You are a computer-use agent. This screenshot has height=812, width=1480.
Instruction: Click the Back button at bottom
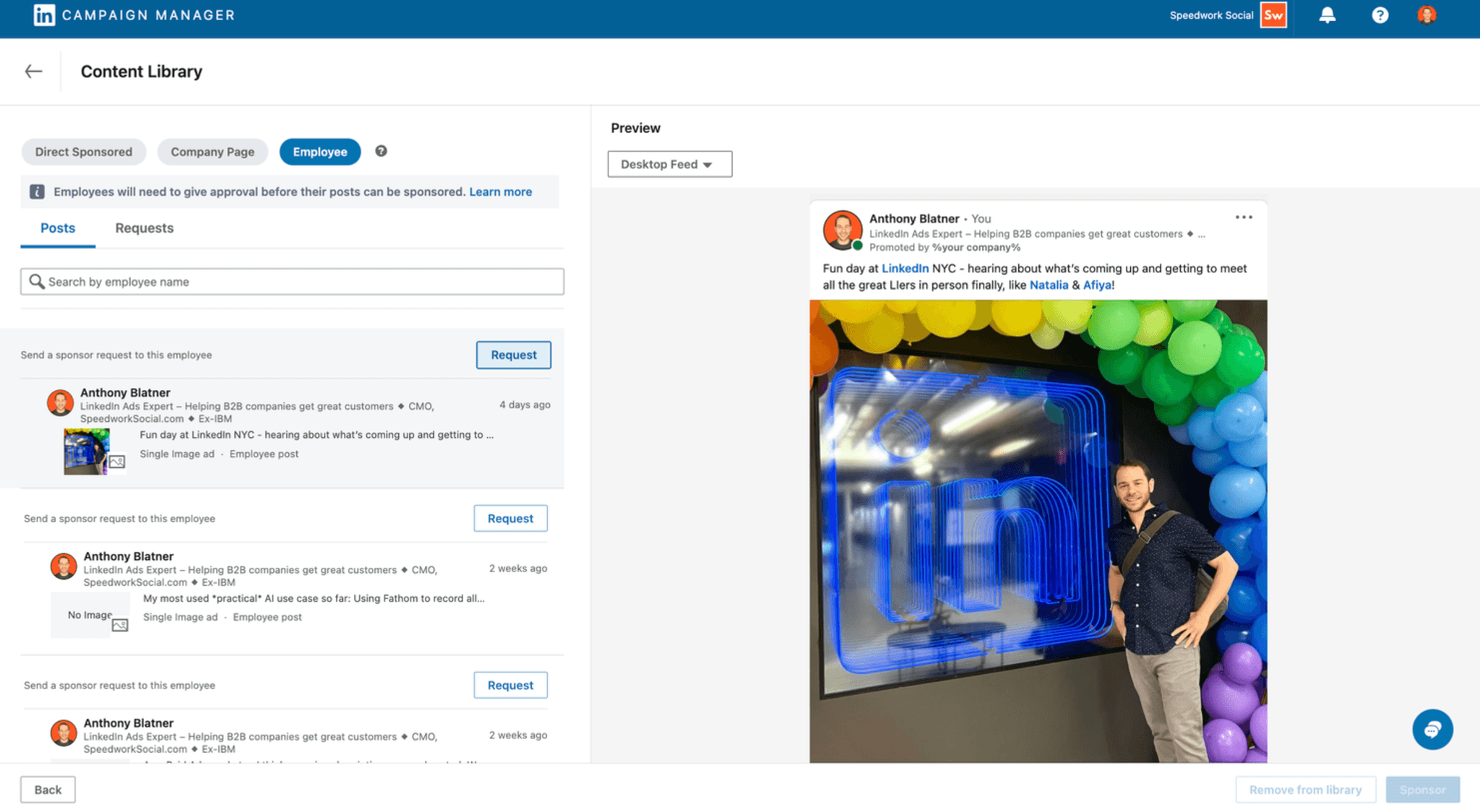48,790
